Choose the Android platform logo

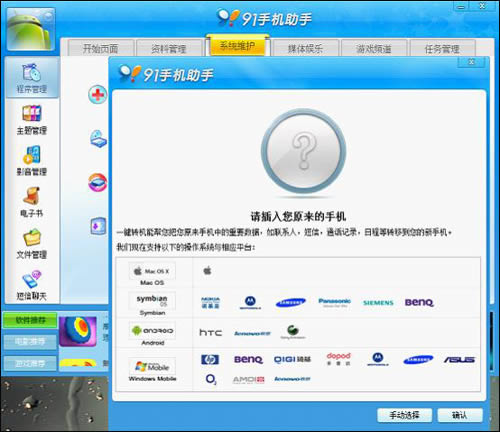pyautogui.click(x=152, y=330)
